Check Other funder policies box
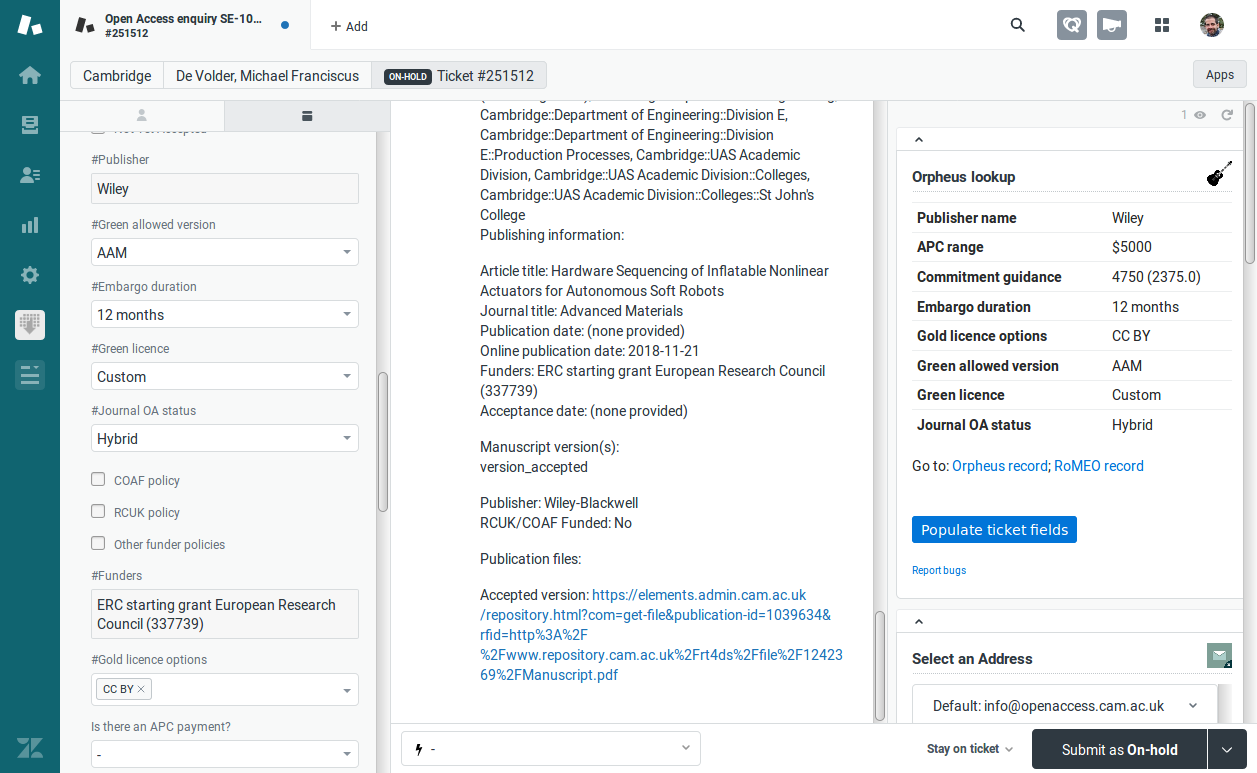This screenshot has height=773, width=1257. 98,544
